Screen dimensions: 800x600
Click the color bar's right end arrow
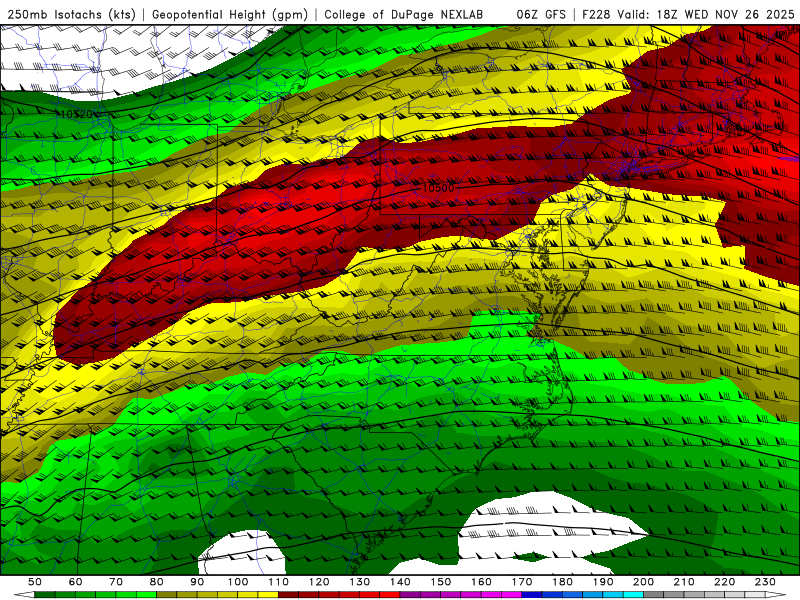pos(776,594)
